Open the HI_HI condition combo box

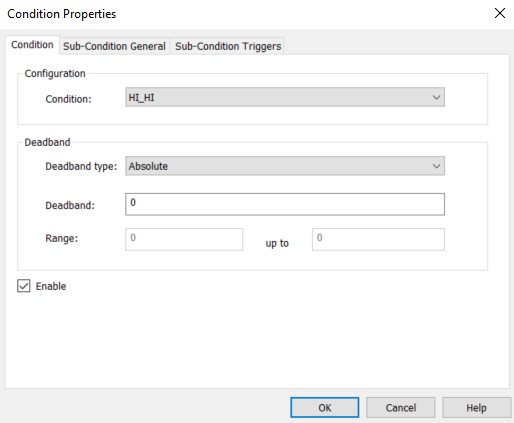[285, 97]
